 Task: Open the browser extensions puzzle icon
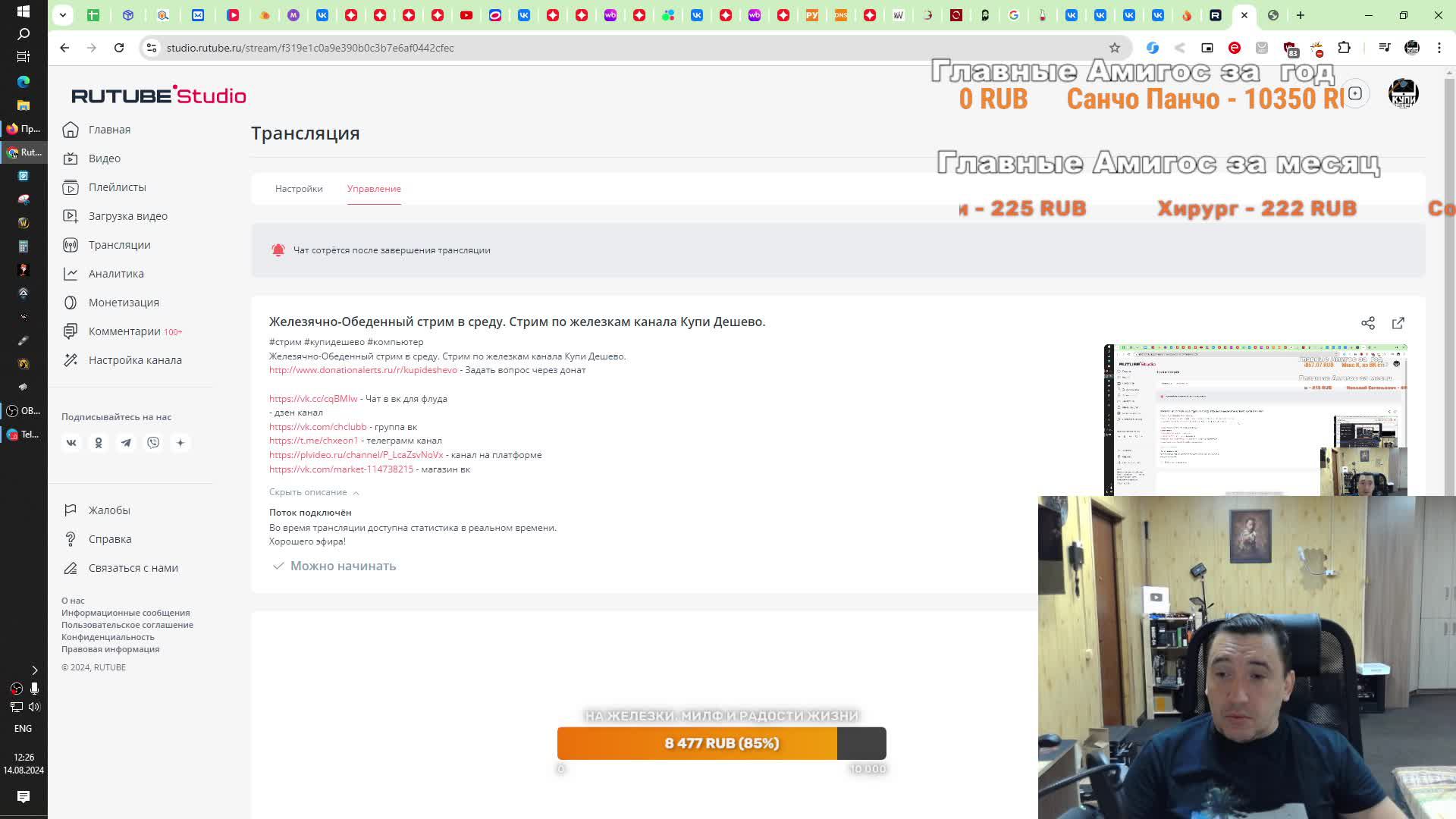(x=1344, y=48)
